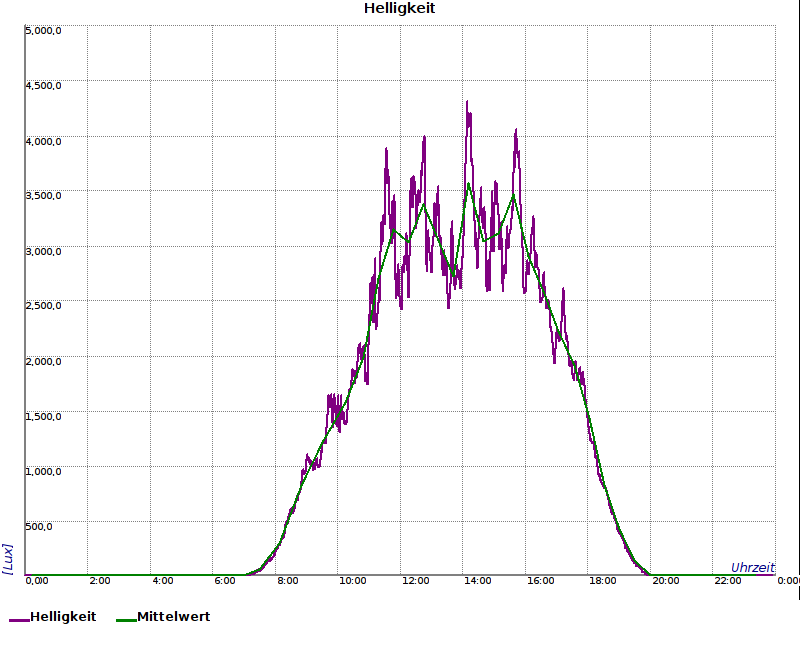Viewport: 800px width, 650px height.
Task: Click the 5,000,0 y-axis value
Action: [43, 31]
